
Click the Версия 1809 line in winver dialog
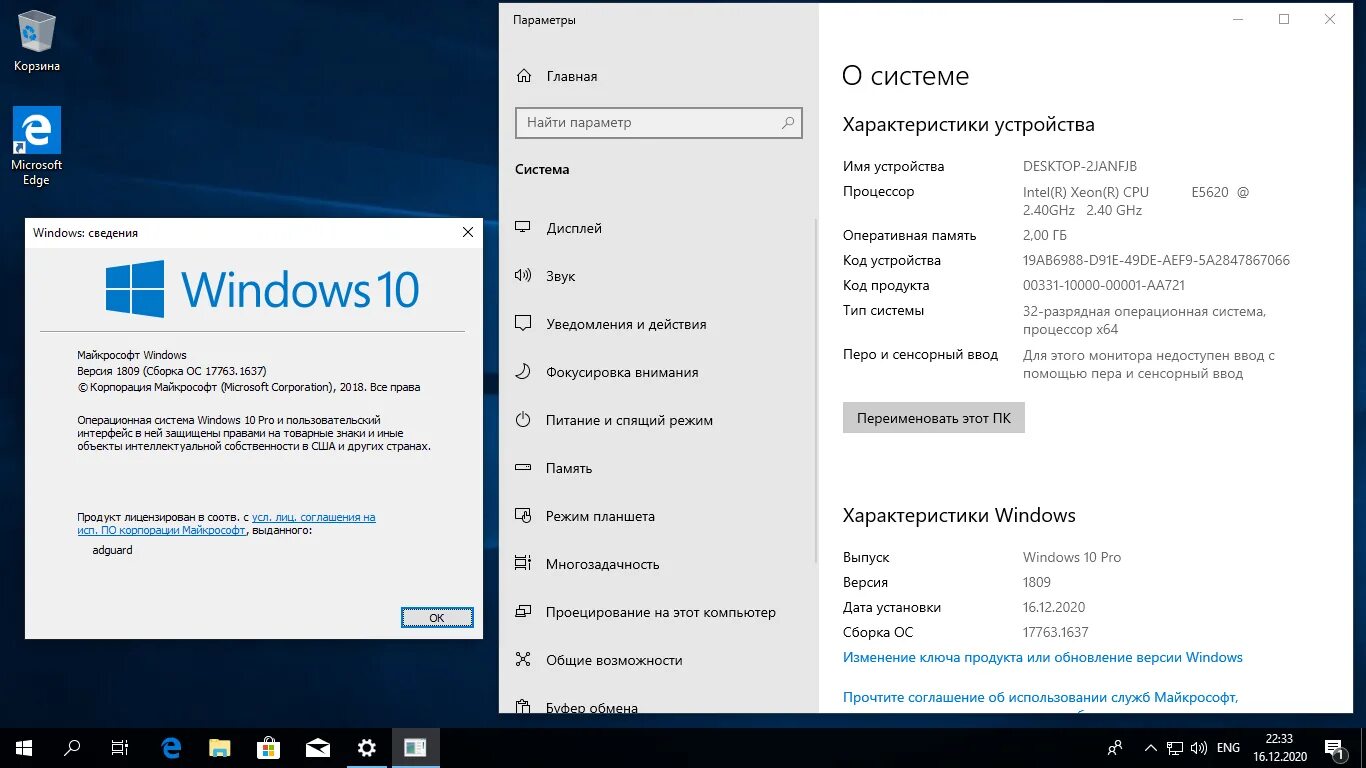(172, 371)
